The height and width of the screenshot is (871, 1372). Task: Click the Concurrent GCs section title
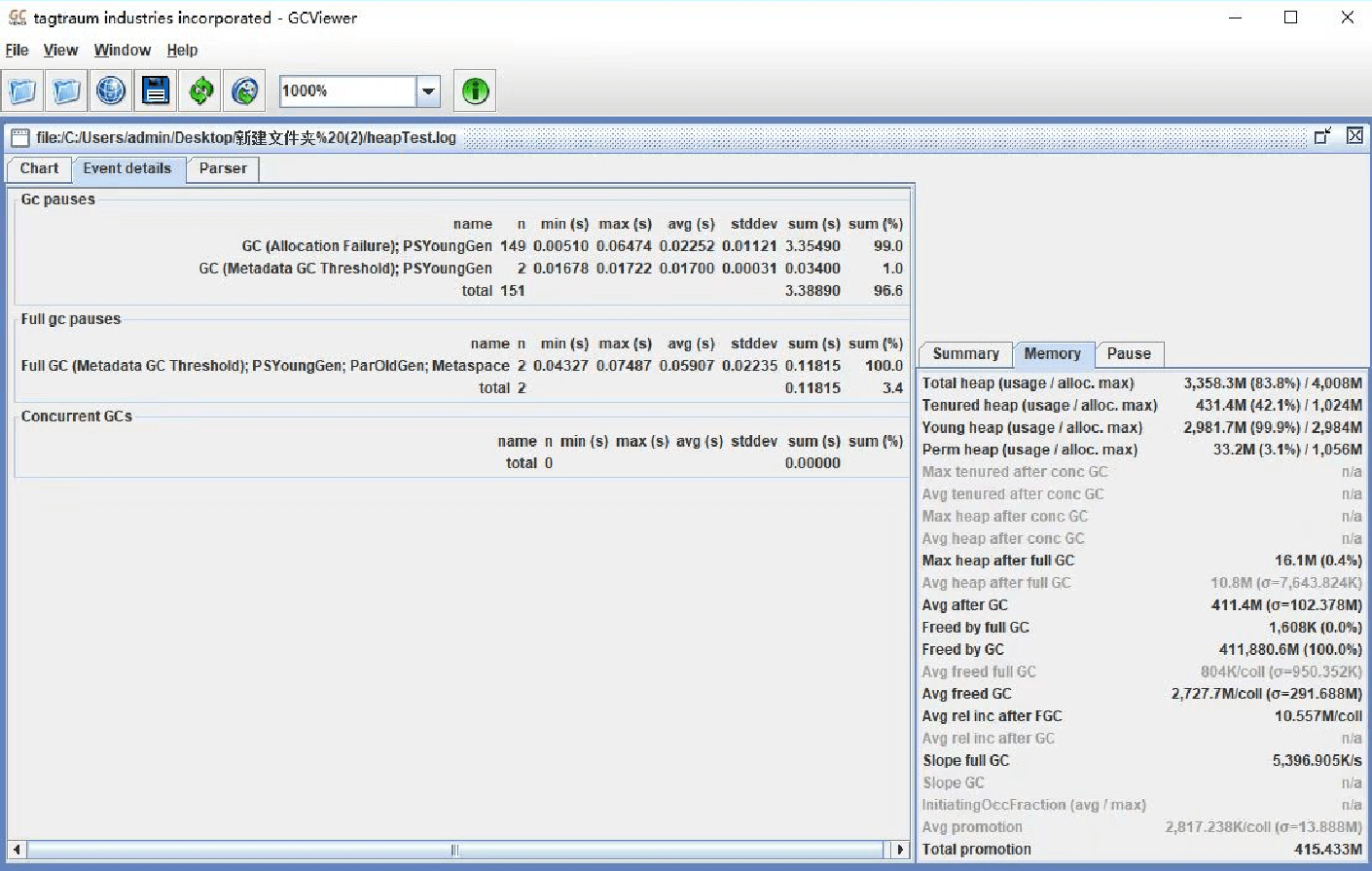(x=77, y=417)
